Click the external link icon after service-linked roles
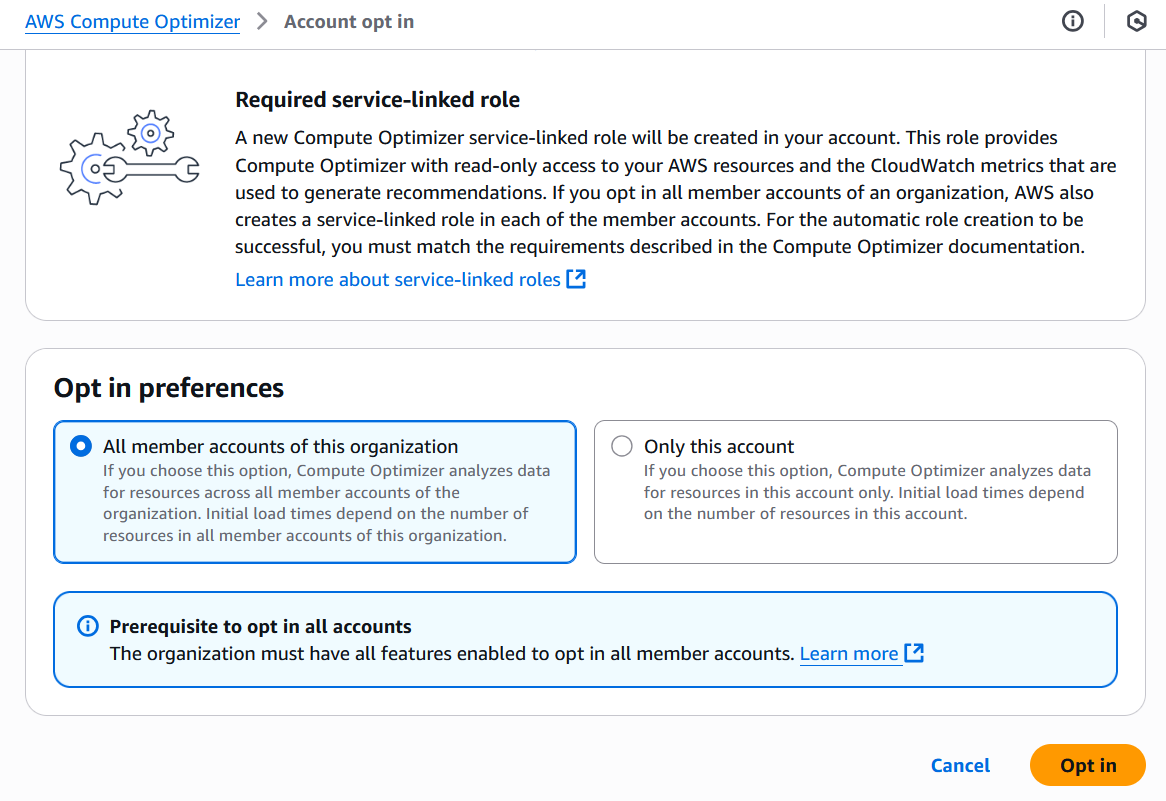The width and height of the screenshot is (1166, 801). tap(576, 279)
